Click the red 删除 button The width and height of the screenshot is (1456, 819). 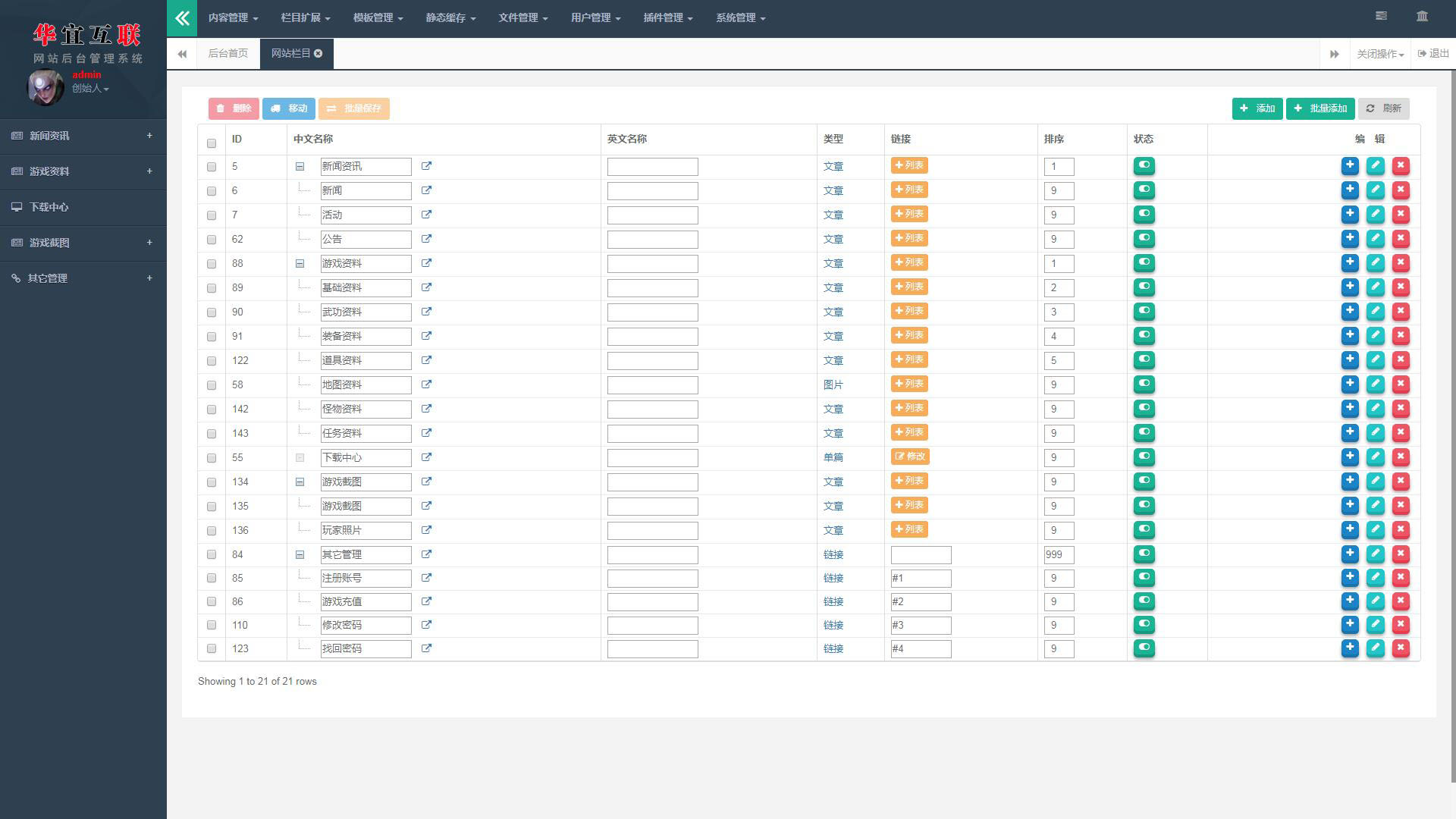pos(234,108)
